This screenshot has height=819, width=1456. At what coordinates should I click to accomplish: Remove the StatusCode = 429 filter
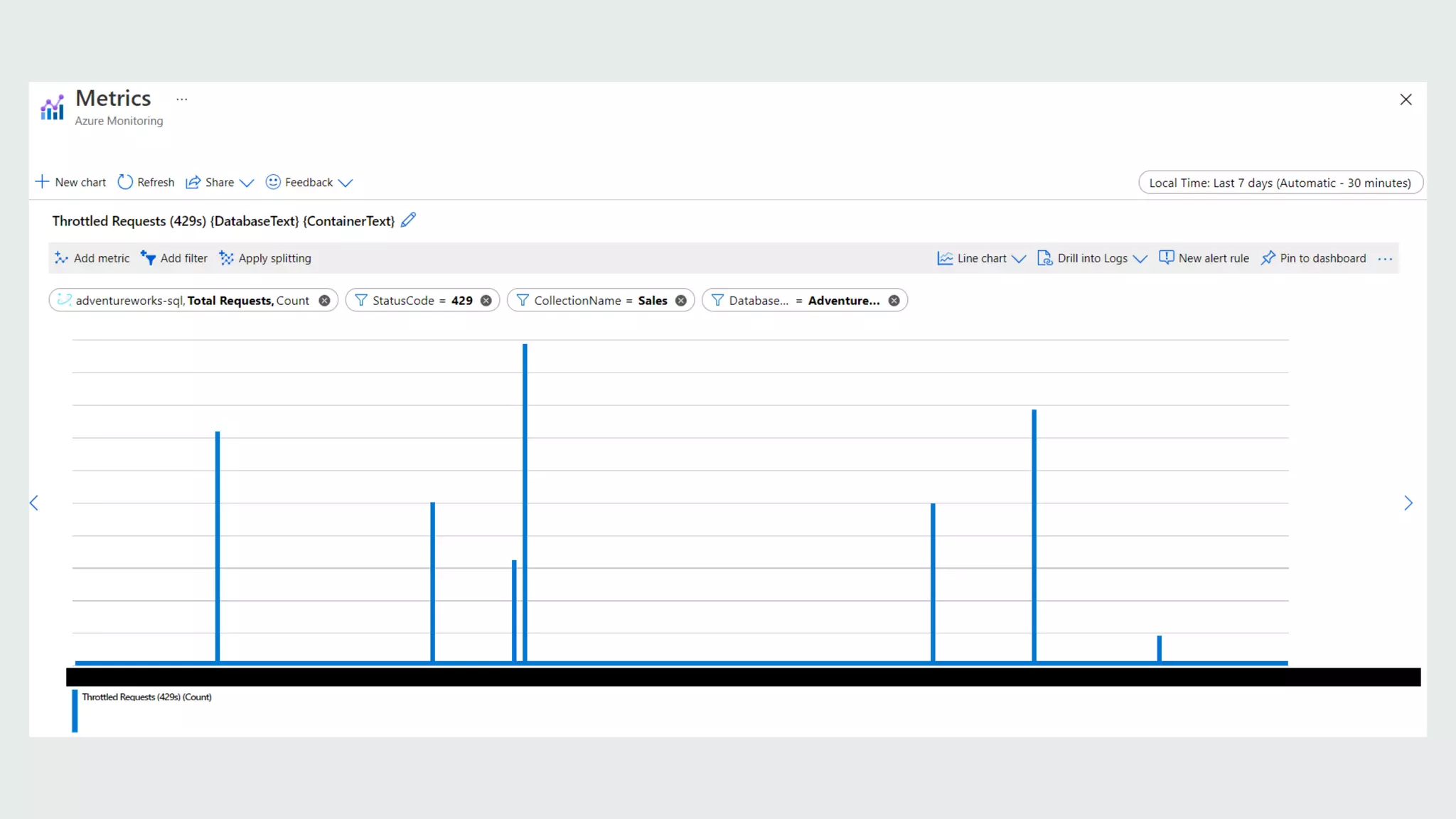486,301
